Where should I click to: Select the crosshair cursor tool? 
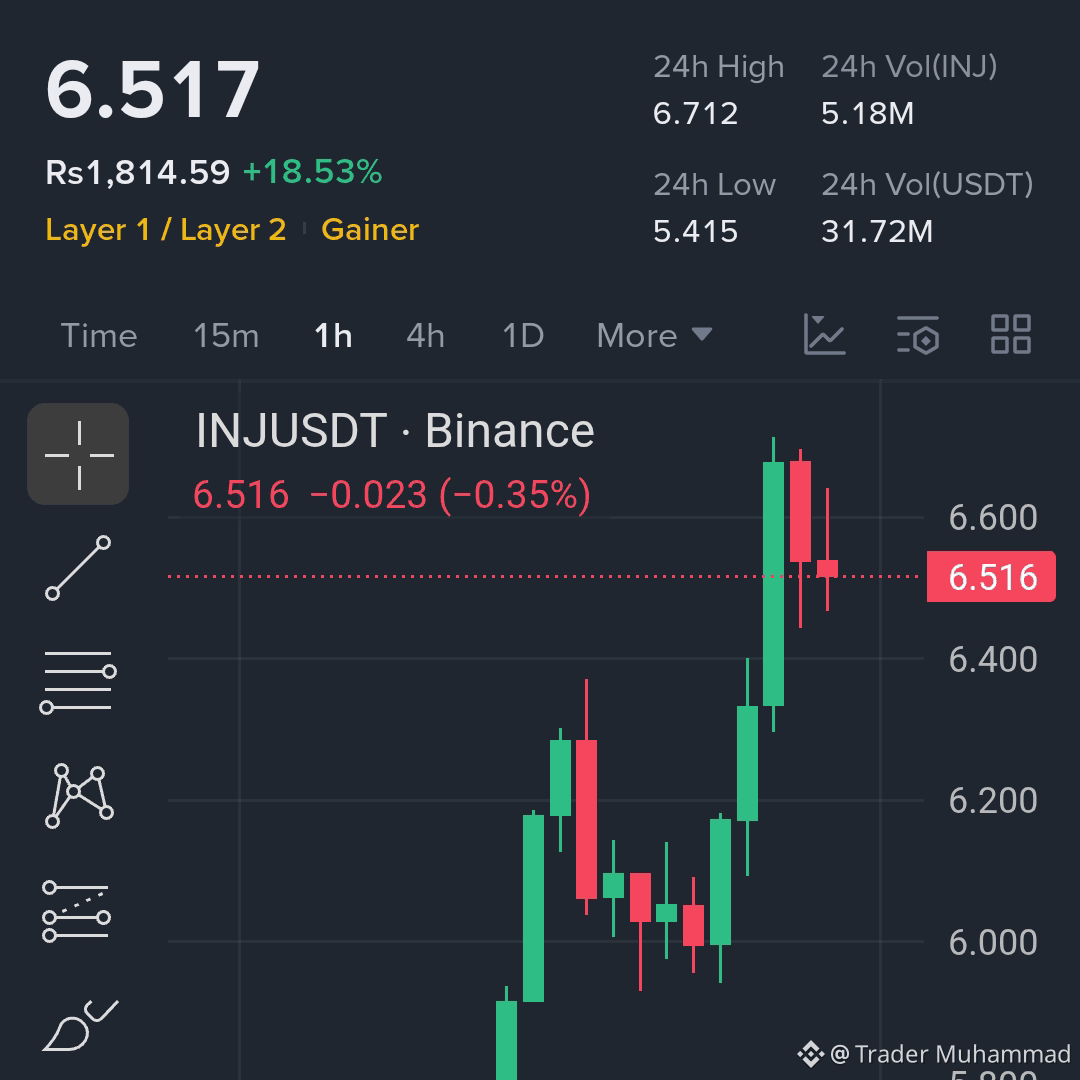[x=78, y=454]
